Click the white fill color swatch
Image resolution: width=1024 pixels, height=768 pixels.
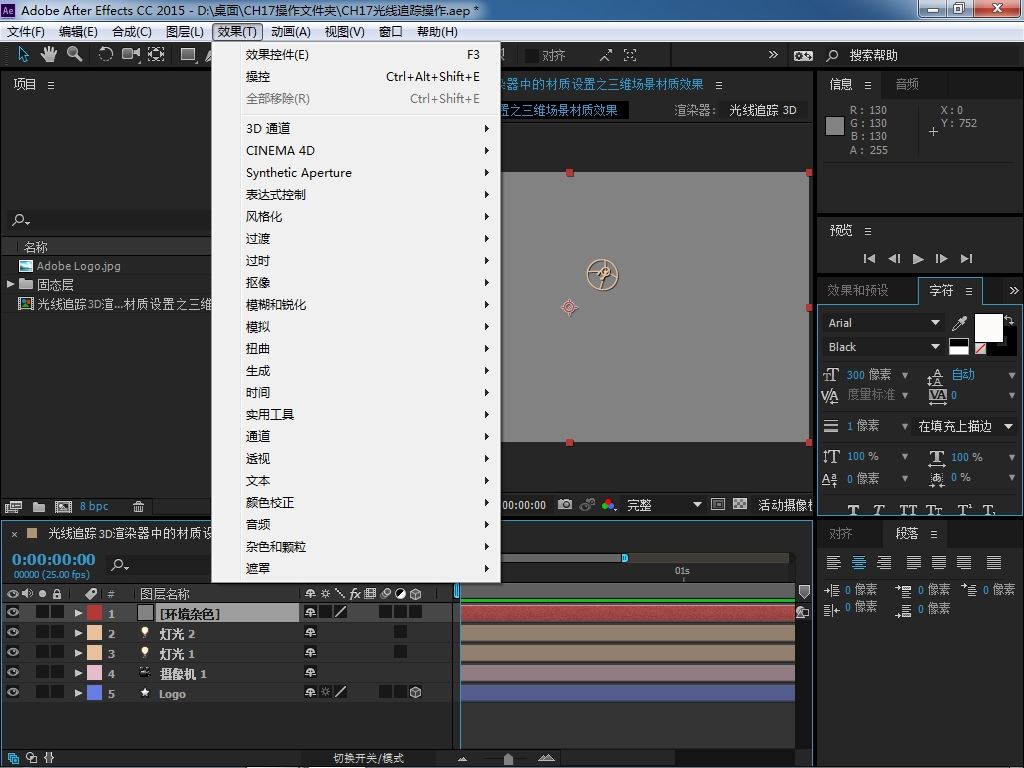click(x=988, y=327)
